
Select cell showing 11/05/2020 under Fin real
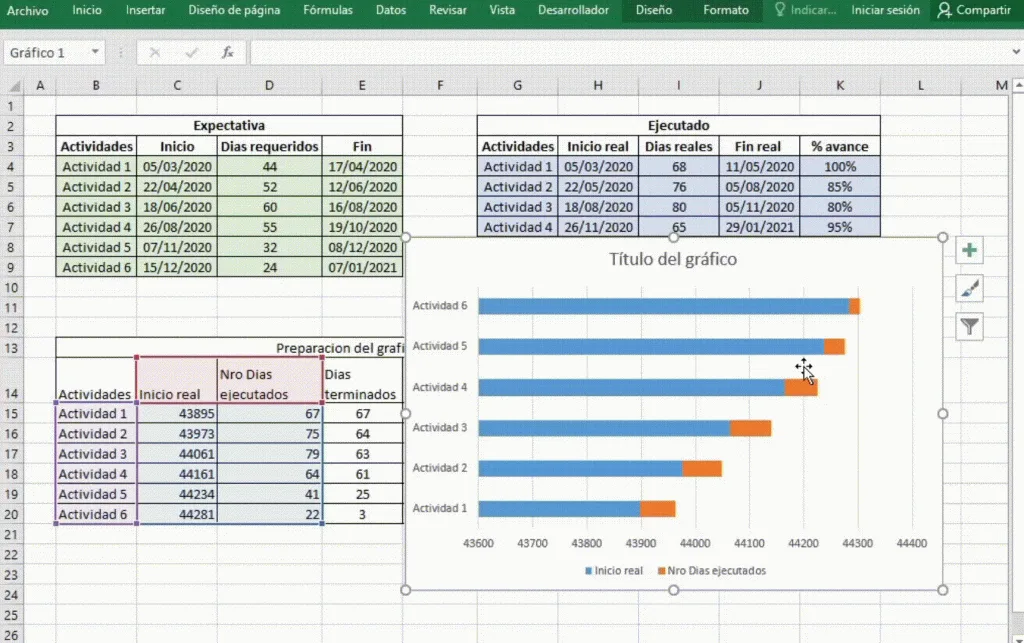coord(759,166)
